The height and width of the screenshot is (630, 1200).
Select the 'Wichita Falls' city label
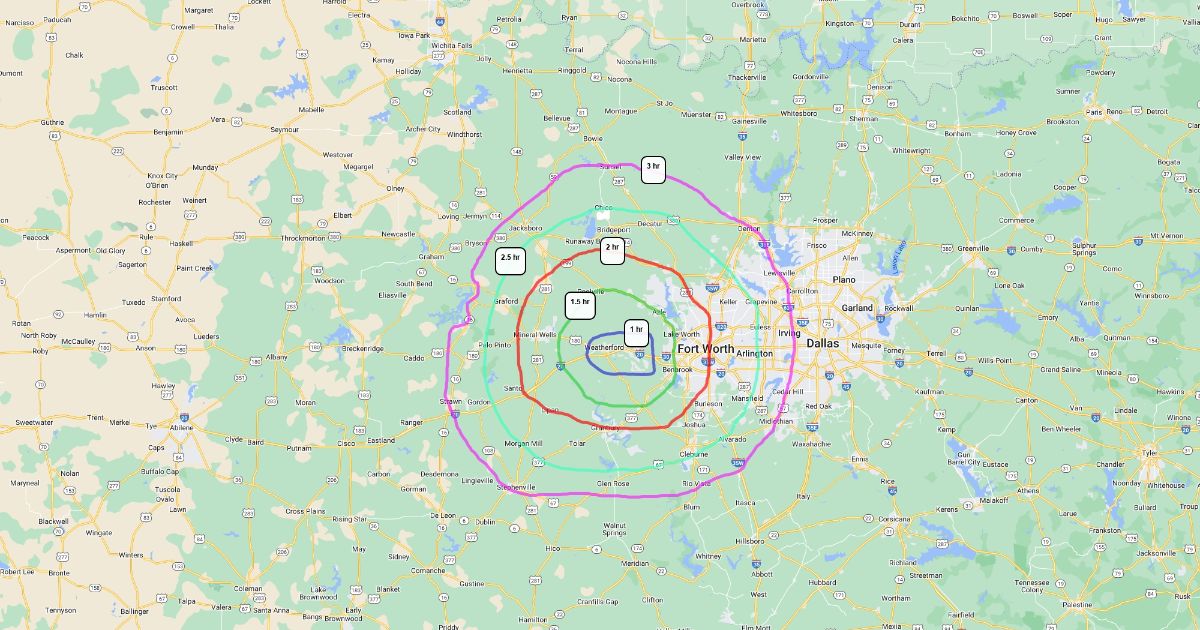tap(452, 45)
